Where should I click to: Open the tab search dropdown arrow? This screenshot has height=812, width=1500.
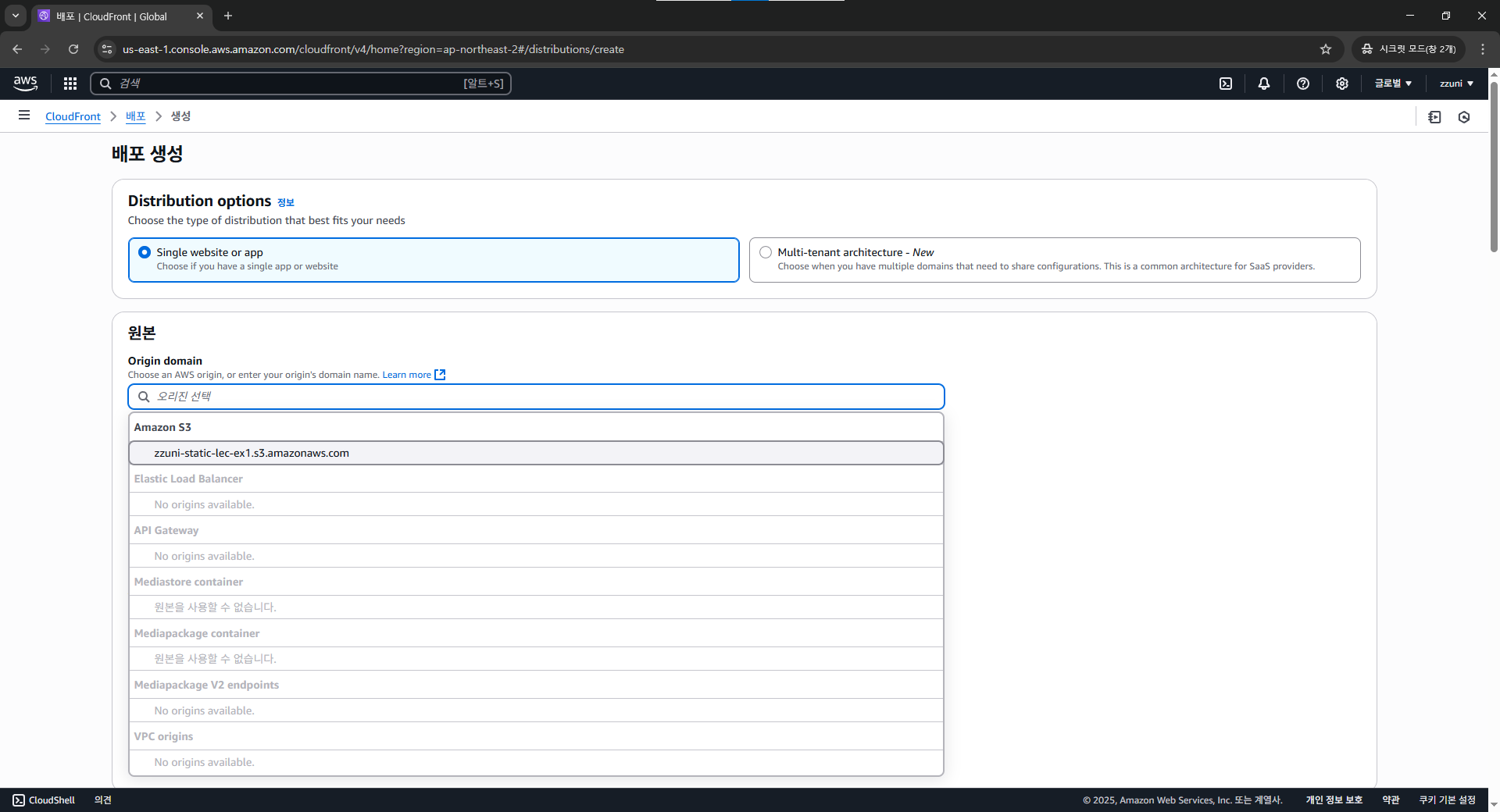pos(16,16)
